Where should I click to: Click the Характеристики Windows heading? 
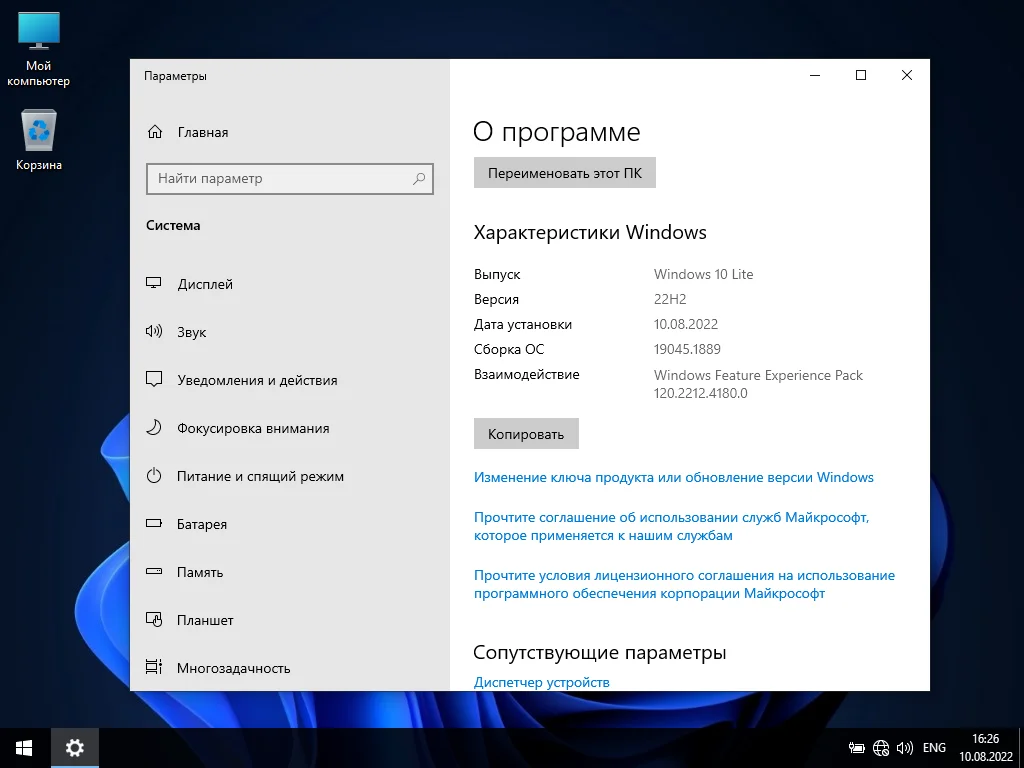tap(590, 232)
